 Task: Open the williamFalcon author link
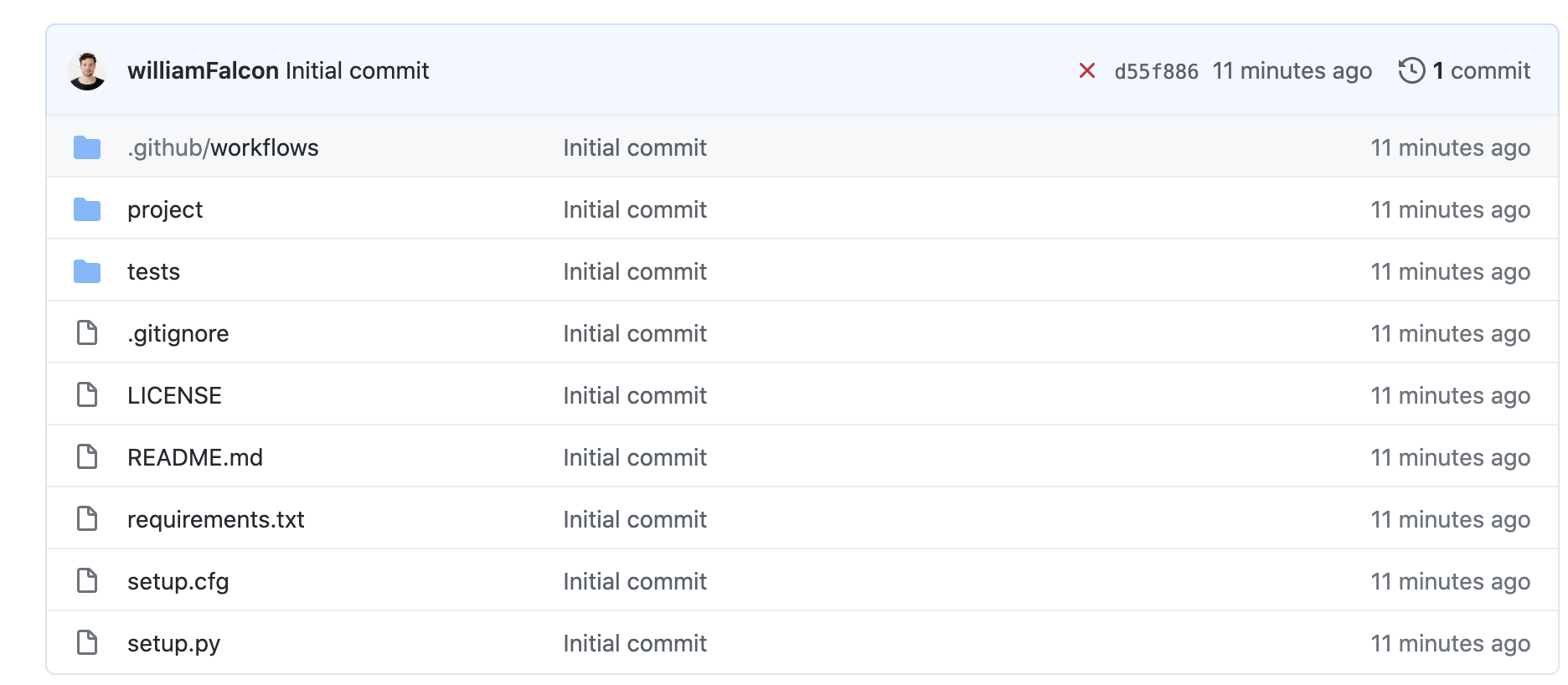[x=203, y=70]
